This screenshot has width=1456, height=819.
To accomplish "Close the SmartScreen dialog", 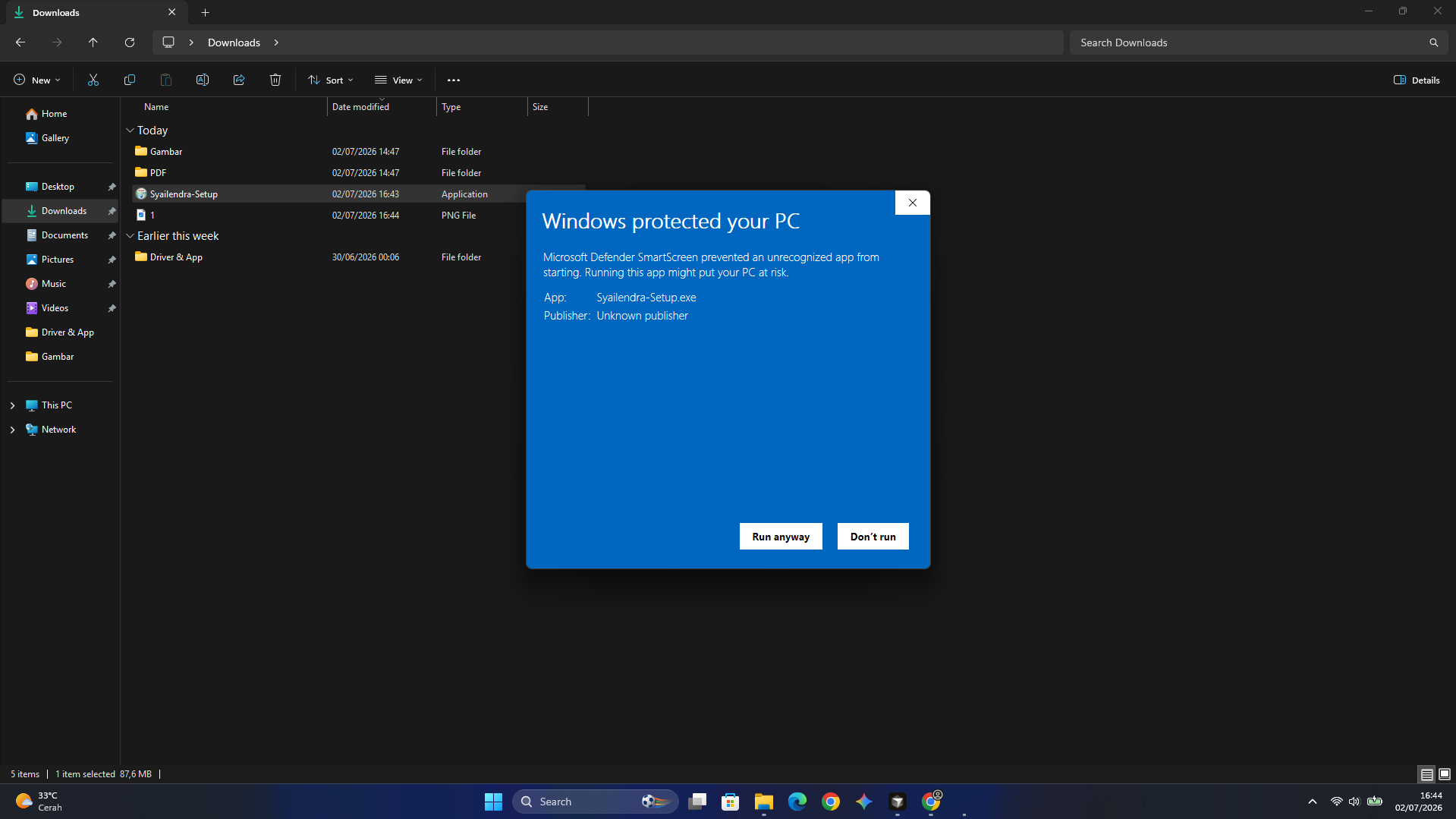I will click(913, 203).
